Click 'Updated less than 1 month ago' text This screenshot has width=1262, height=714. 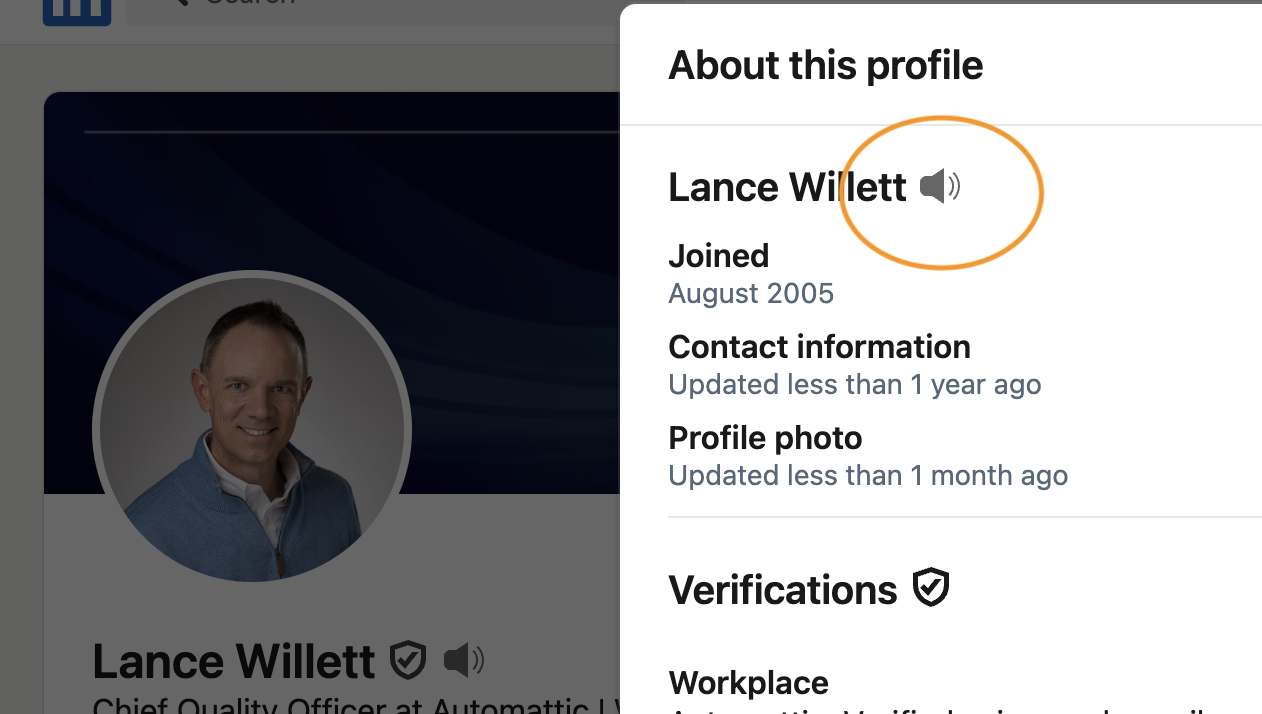tap(867, 476)
